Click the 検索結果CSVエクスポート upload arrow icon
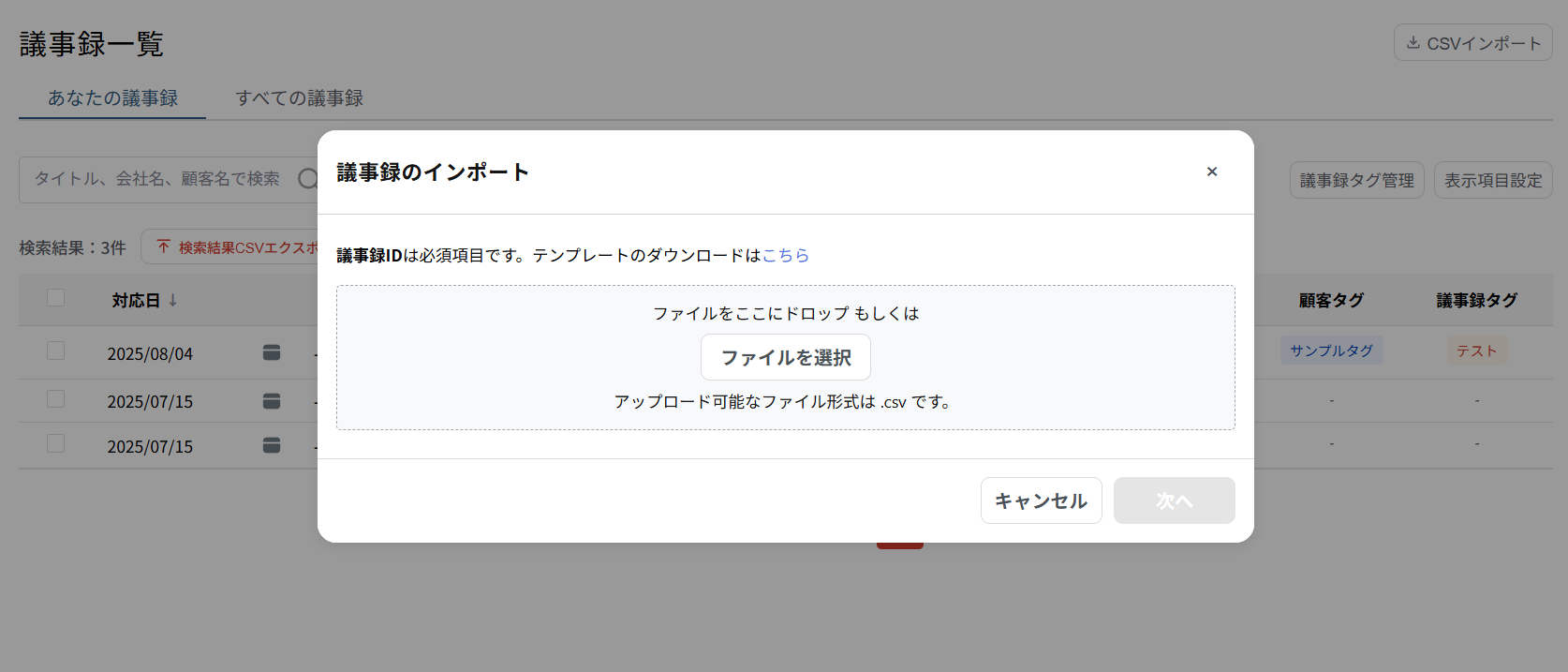This screenshot has height=672, width=1568. 164,247
